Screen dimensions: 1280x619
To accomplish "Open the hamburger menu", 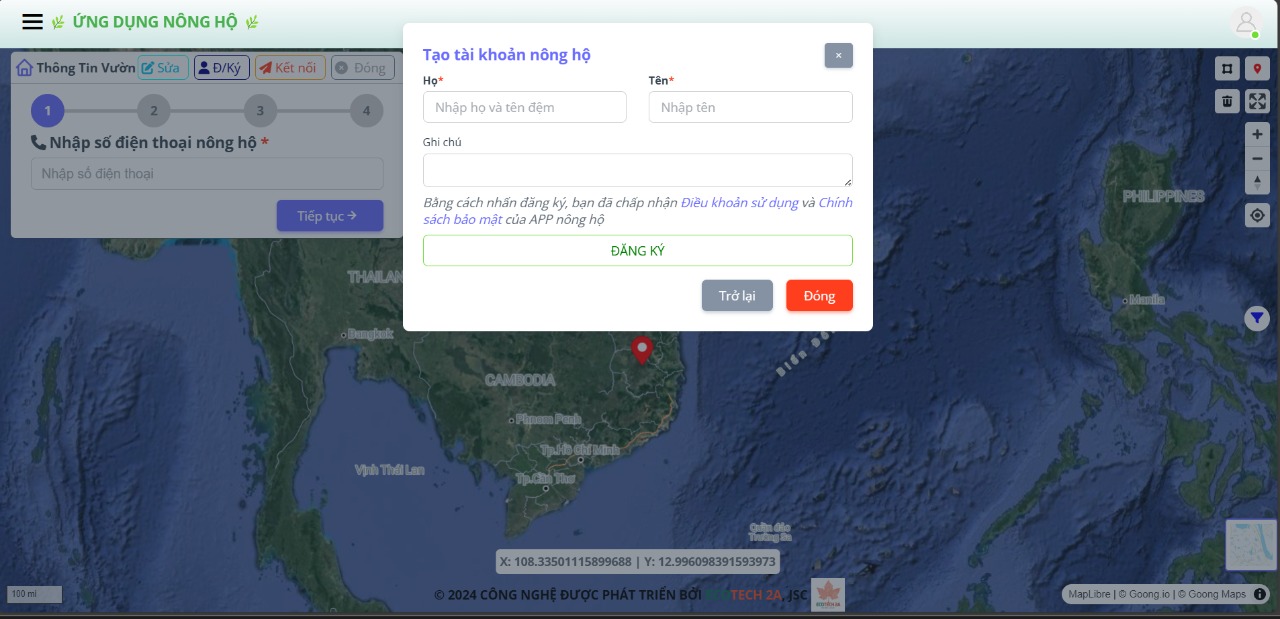I will tap(32, 22).
